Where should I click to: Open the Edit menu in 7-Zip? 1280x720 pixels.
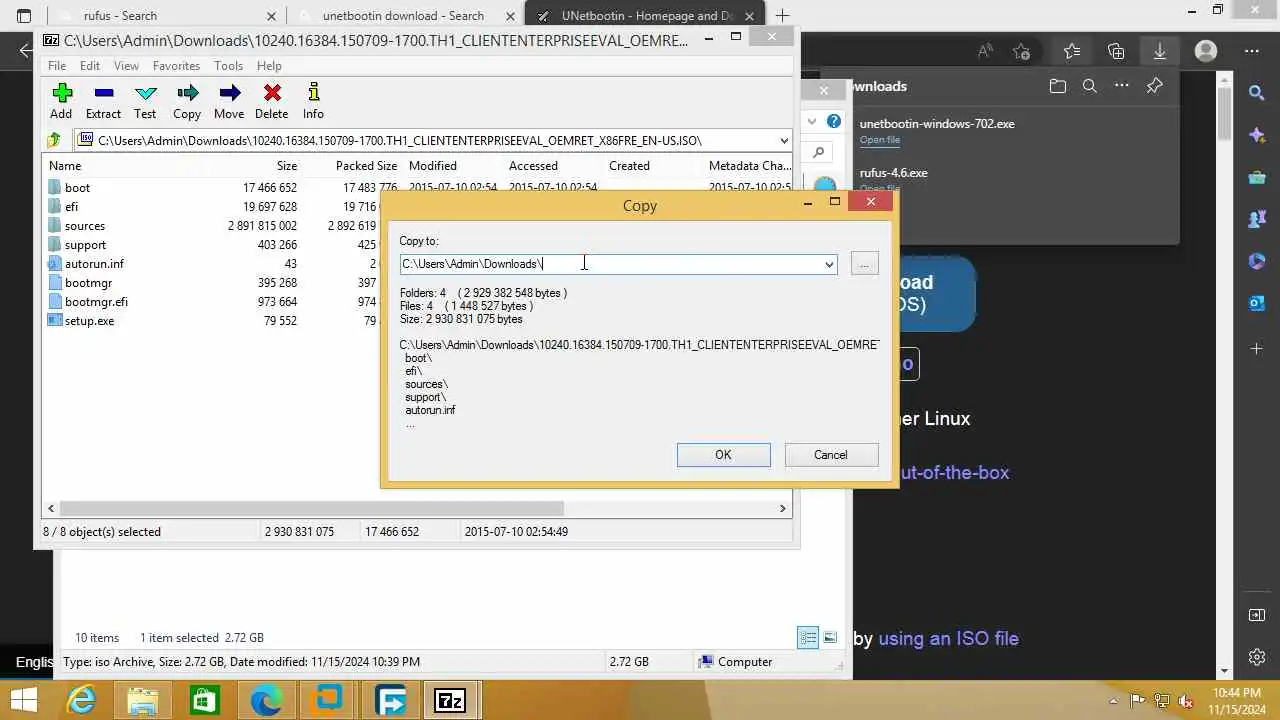90,66
